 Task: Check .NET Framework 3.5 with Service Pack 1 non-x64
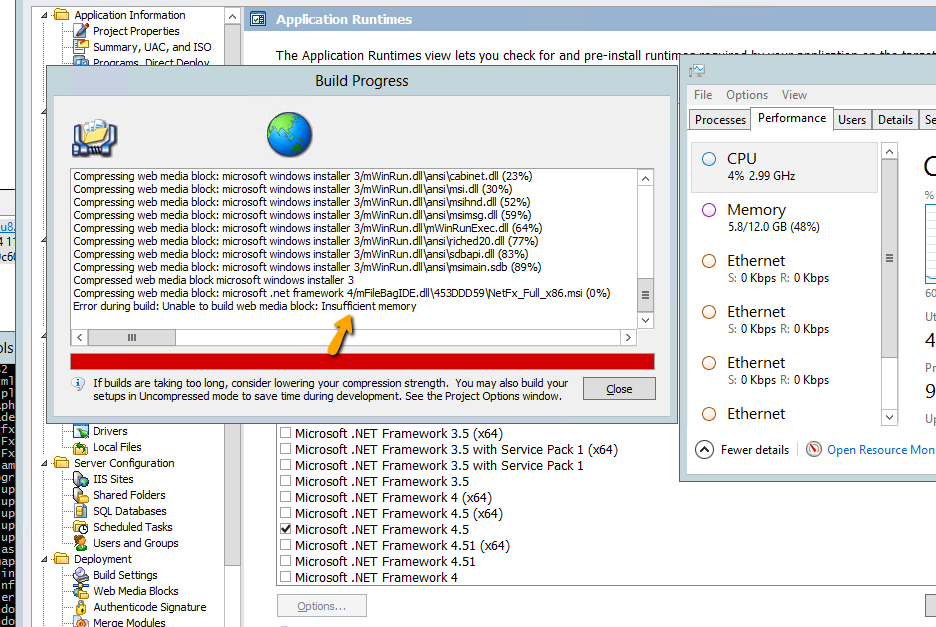coord(285,465)
